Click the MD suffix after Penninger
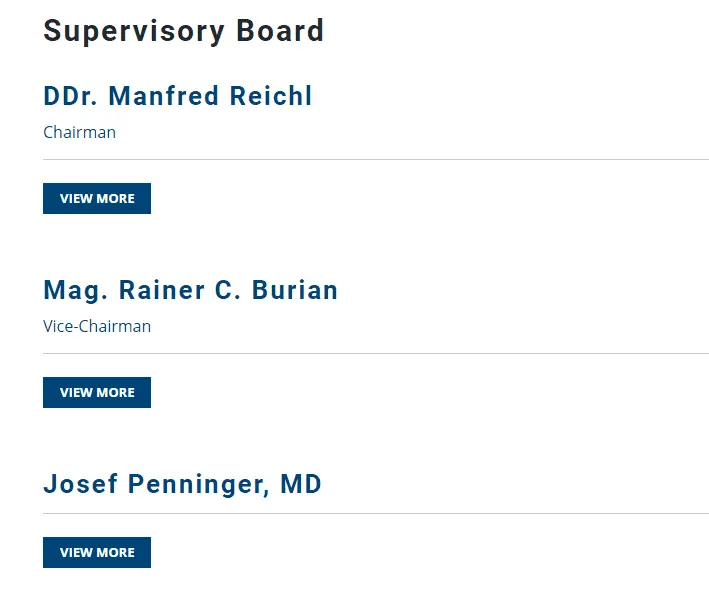The image size is (709, 599). point(301,485)
